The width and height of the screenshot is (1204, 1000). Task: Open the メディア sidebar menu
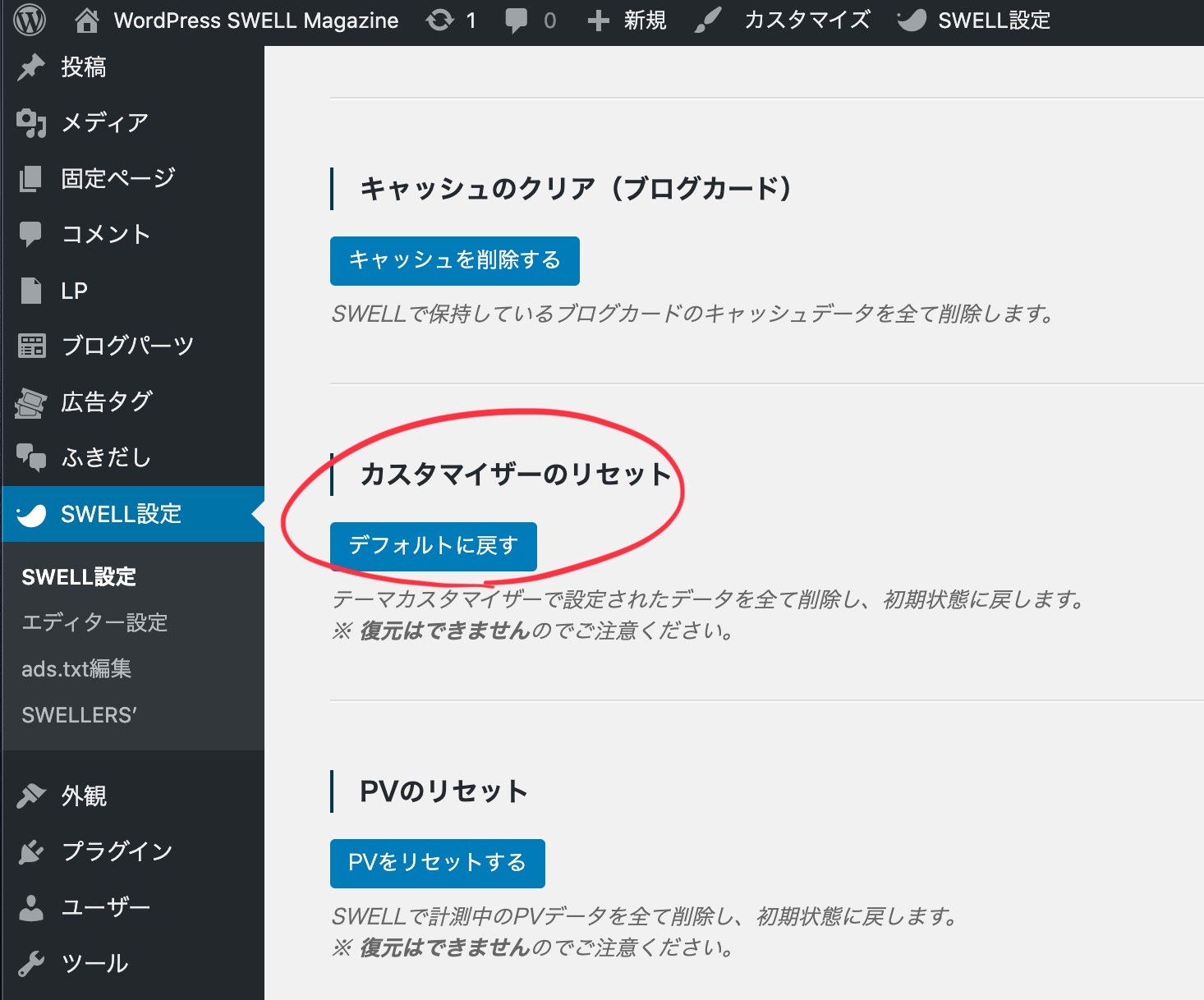104,123
